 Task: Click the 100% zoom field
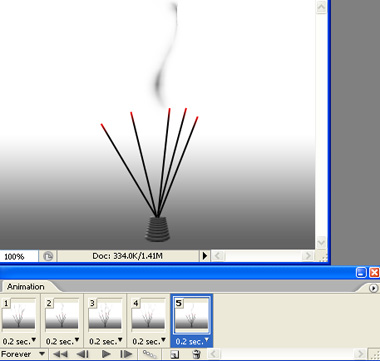pyautogui.click(x=18, y=256)
